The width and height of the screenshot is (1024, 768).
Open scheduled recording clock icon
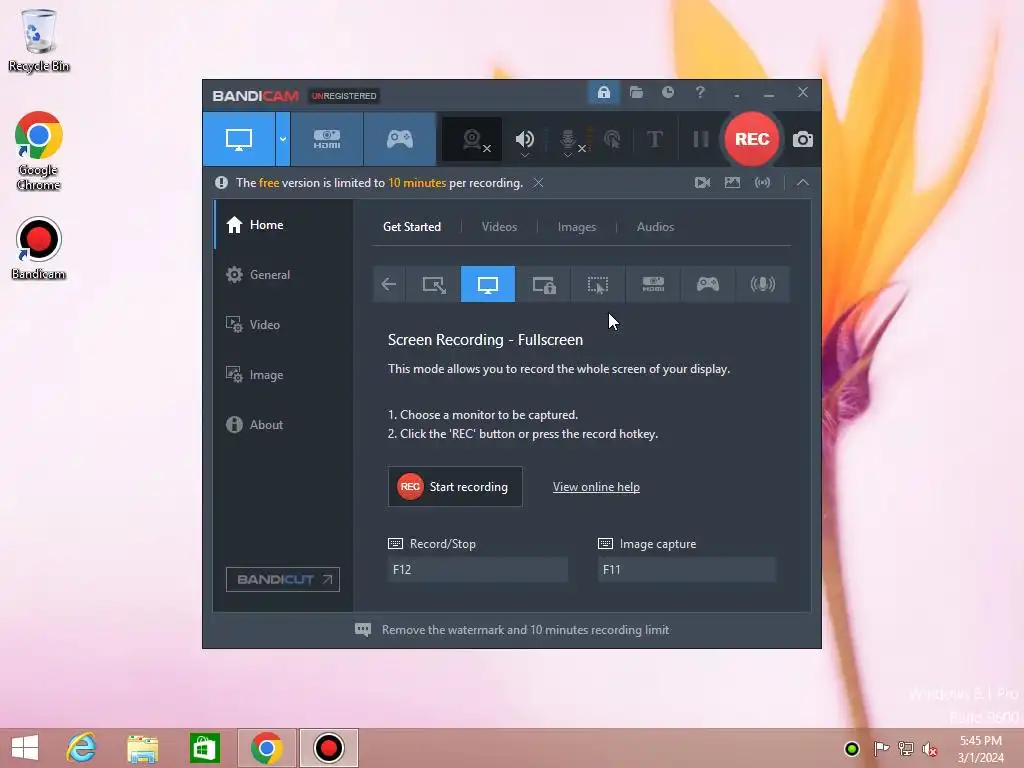[667, 93]
